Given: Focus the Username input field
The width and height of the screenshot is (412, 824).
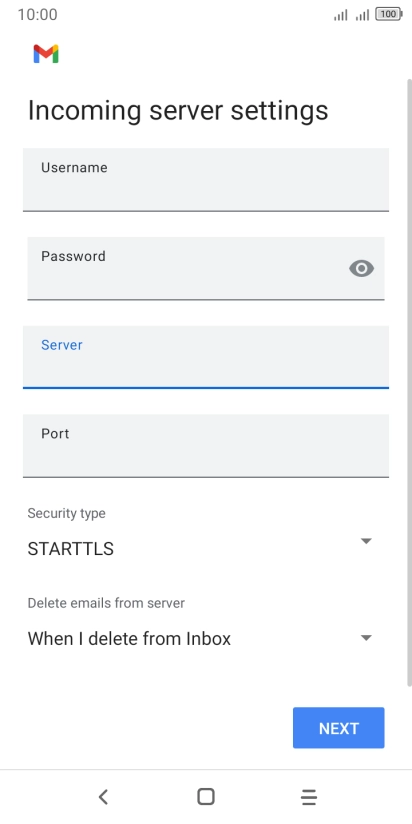Looking at the screenshot, I should tap(206, 180).
